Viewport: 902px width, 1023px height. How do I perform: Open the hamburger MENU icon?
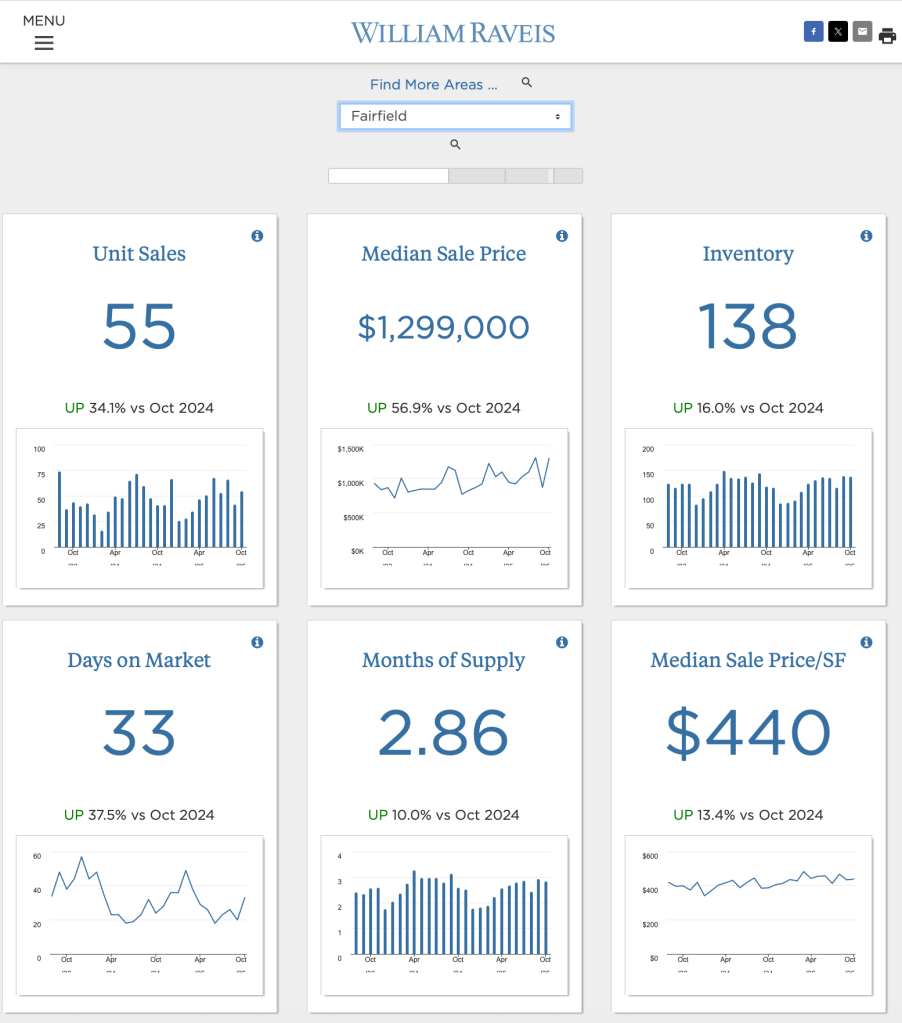pyautogui.click(x=44, y=43)
